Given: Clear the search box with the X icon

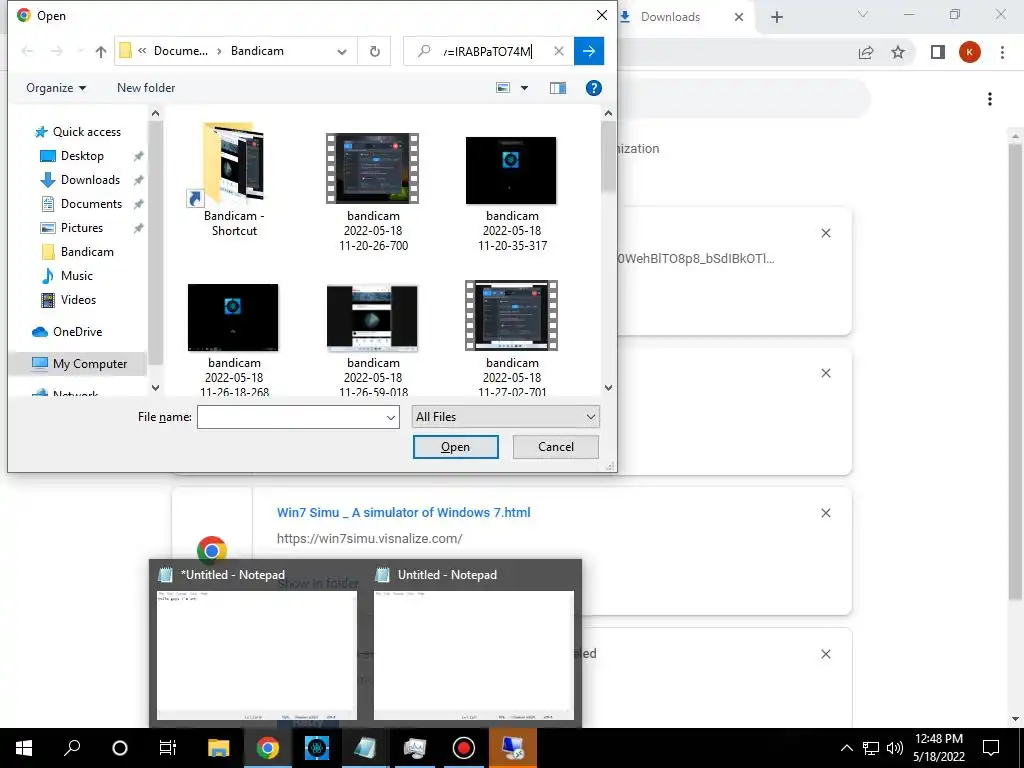Looking at the screenshot, I should 559,51.
